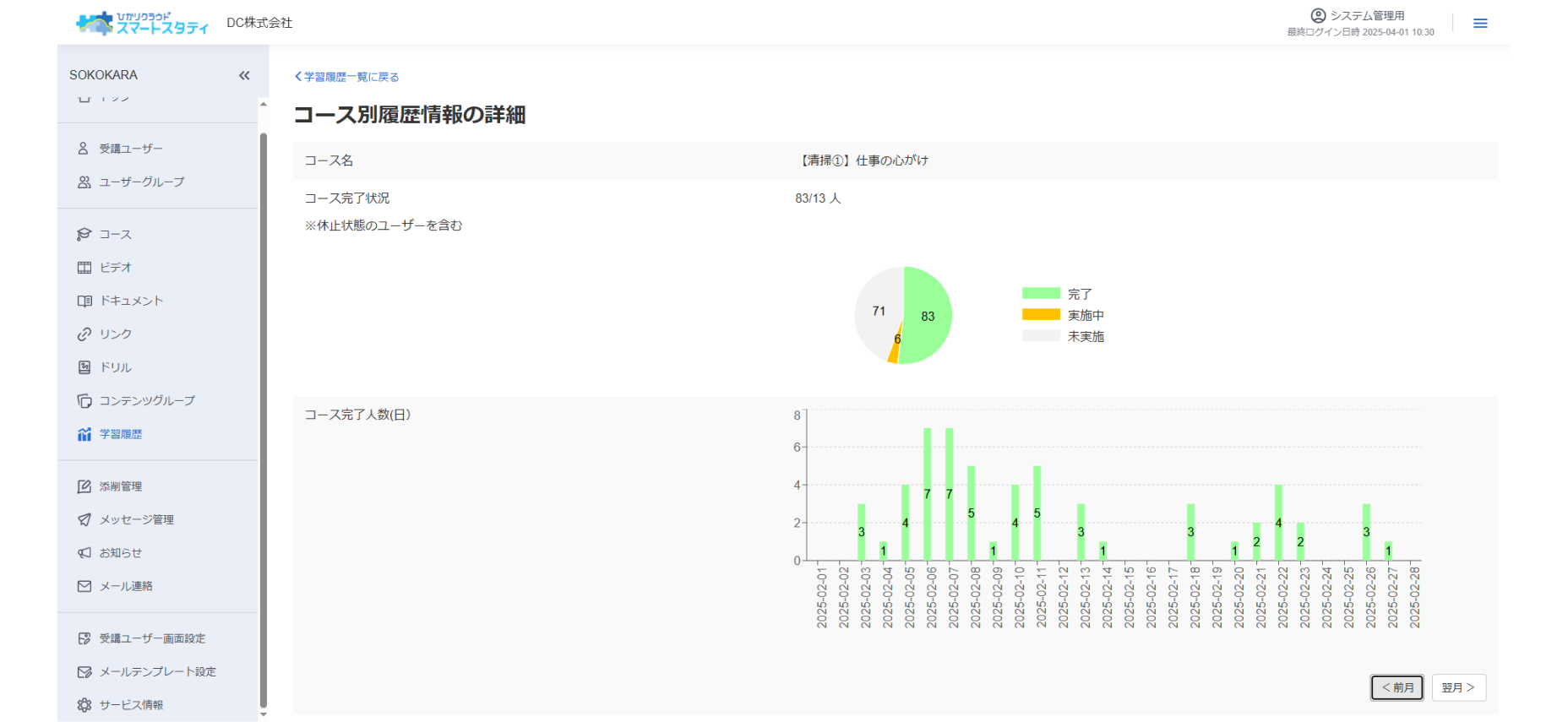Screen dimensions: 1568x722
Task: Toggle 実施中 orange legend swatch
Action: point(1041,315)
